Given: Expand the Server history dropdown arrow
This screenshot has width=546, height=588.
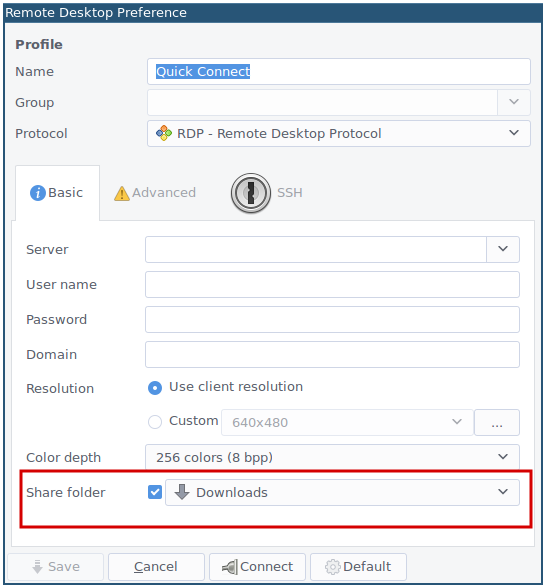Looking at the screenshot, I should (503, 249).
